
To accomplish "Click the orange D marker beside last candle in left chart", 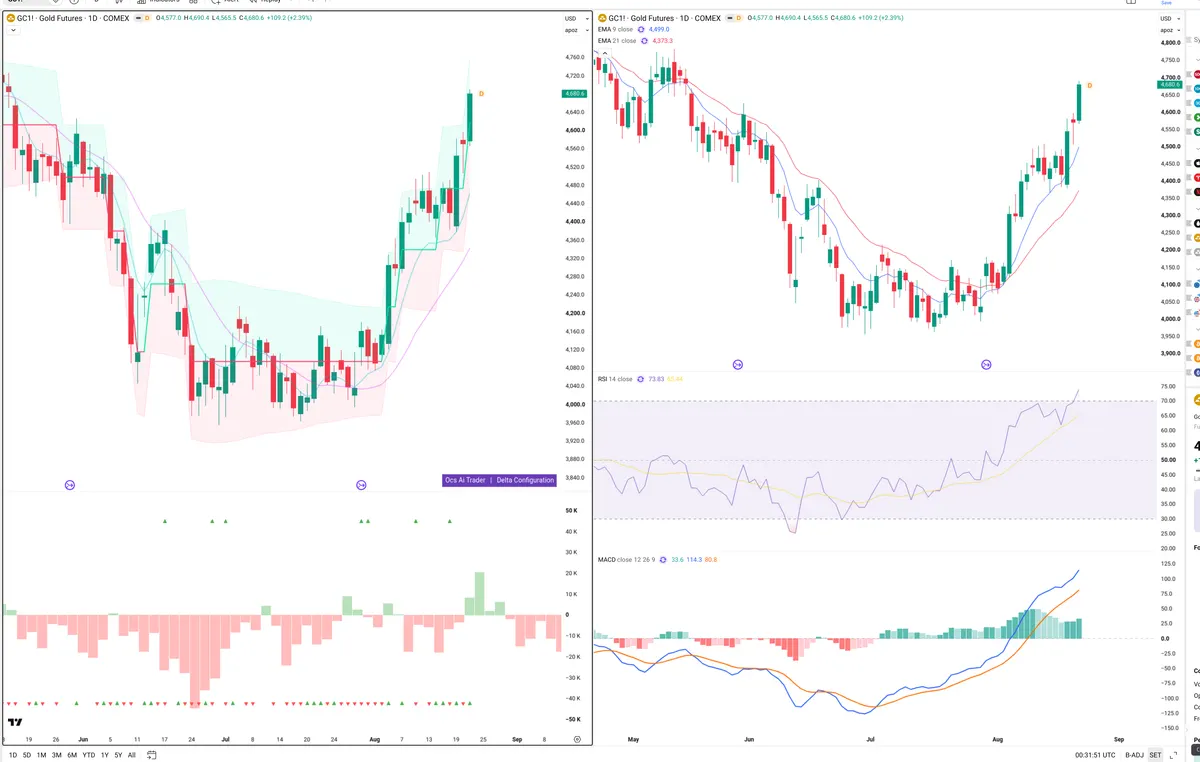I will [x=481, y=93].
